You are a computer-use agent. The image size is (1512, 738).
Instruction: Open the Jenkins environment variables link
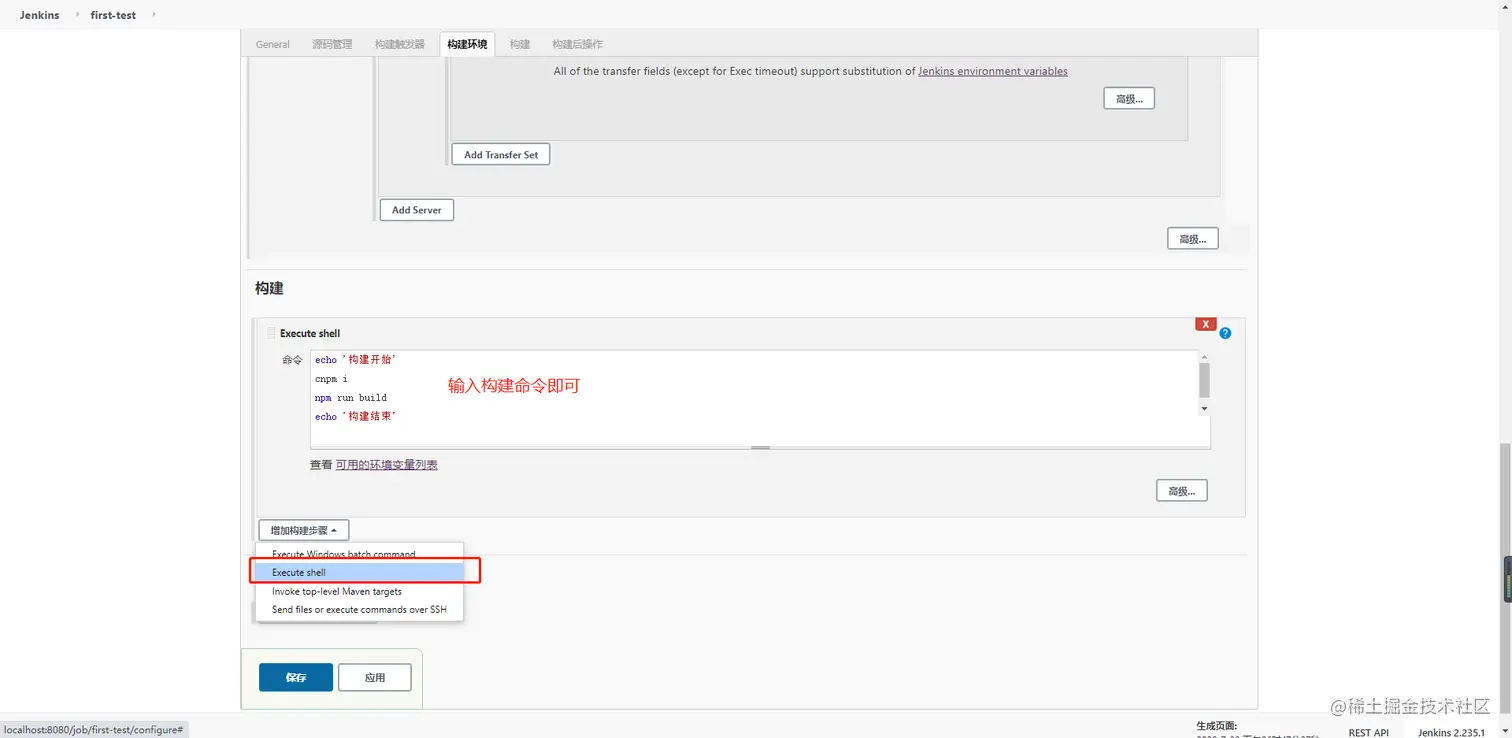point(992,71)
